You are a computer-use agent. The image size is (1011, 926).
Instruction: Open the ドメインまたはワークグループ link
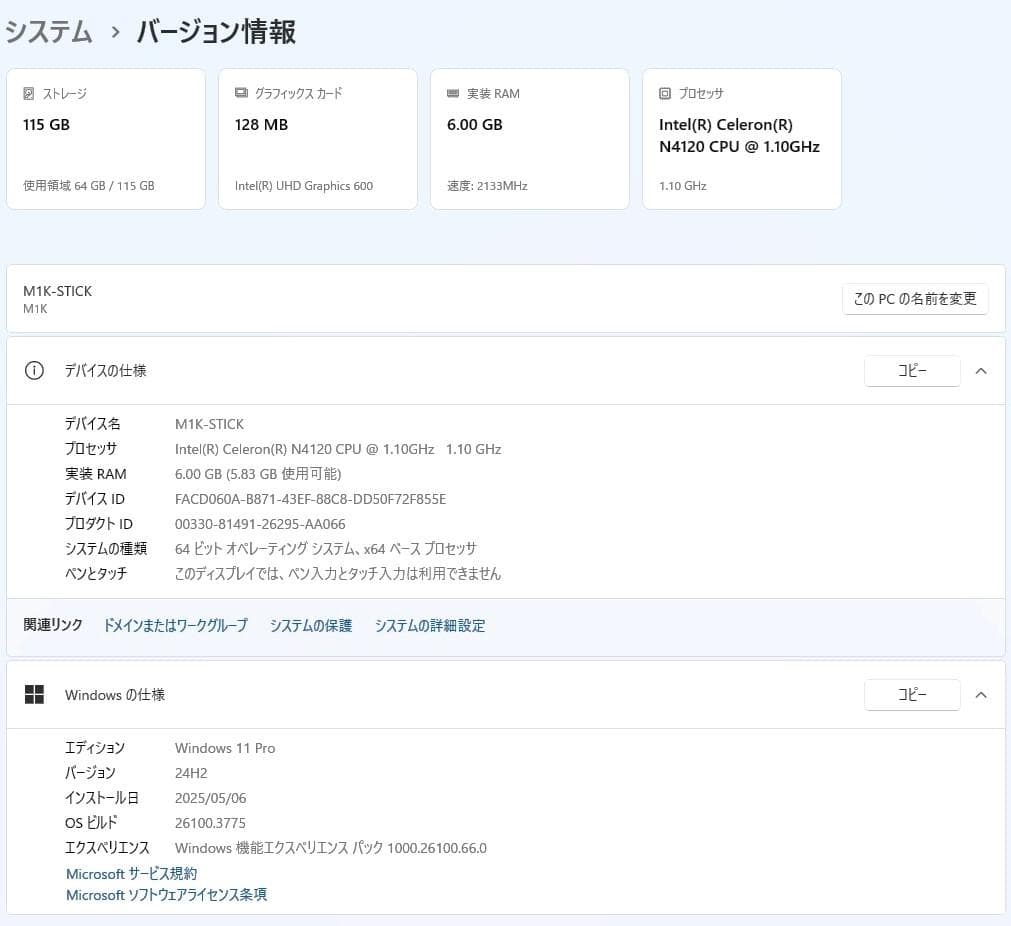[175, 624]
